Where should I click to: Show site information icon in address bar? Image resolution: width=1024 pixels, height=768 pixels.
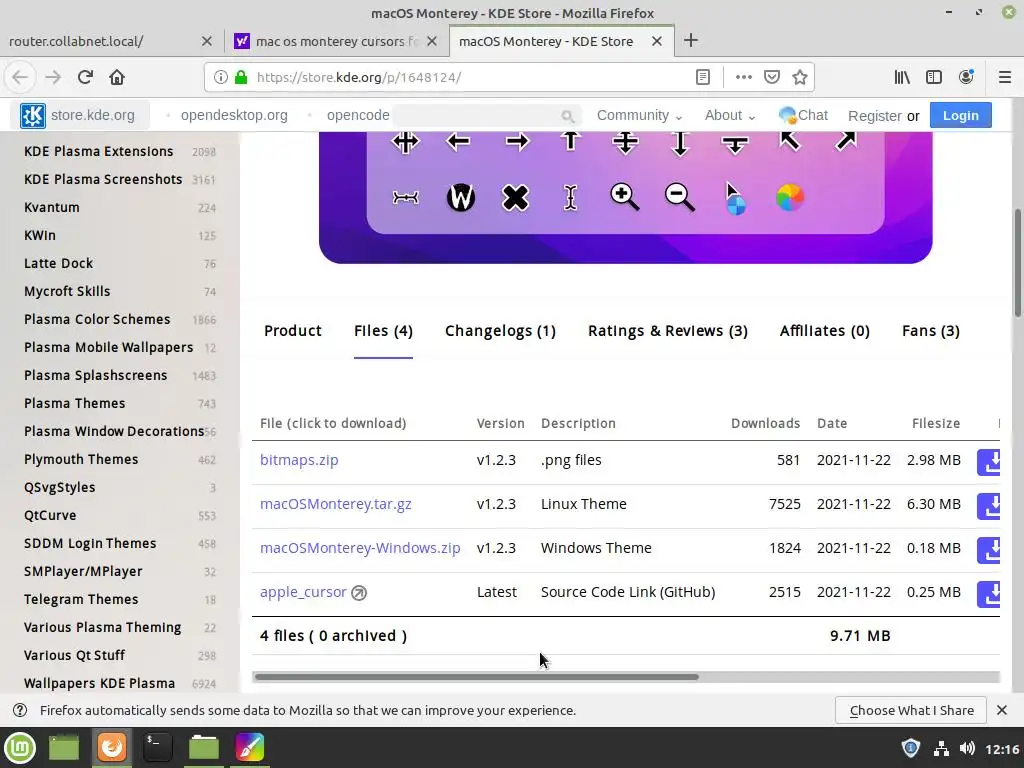[221, 77]
